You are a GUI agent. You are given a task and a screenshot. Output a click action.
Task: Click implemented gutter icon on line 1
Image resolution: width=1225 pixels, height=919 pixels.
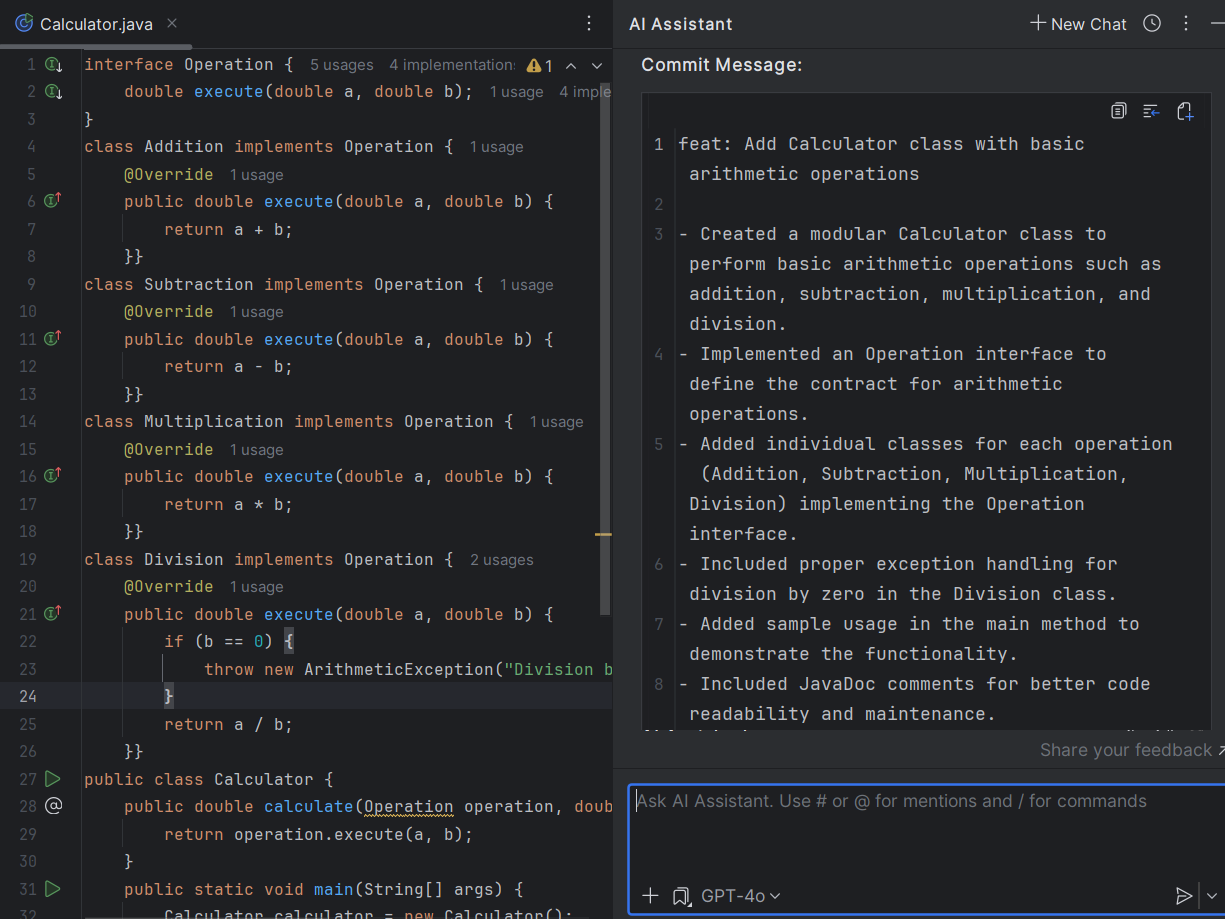(x=54, y=65)
